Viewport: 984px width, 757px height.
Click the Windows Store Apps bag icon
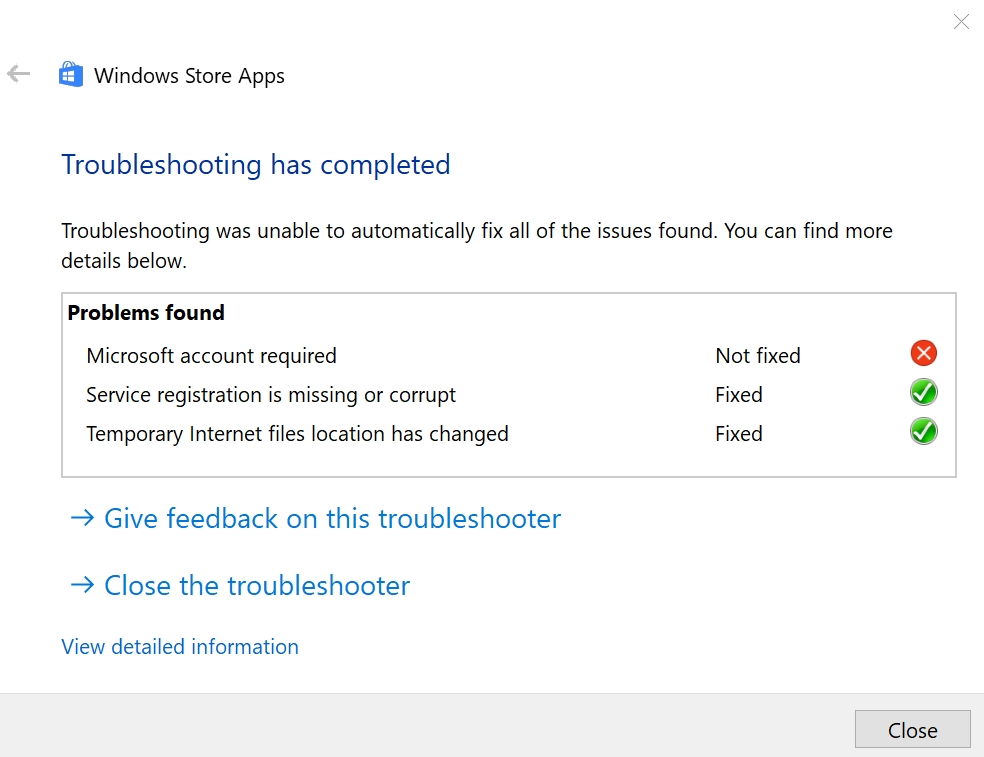[71, 75]
